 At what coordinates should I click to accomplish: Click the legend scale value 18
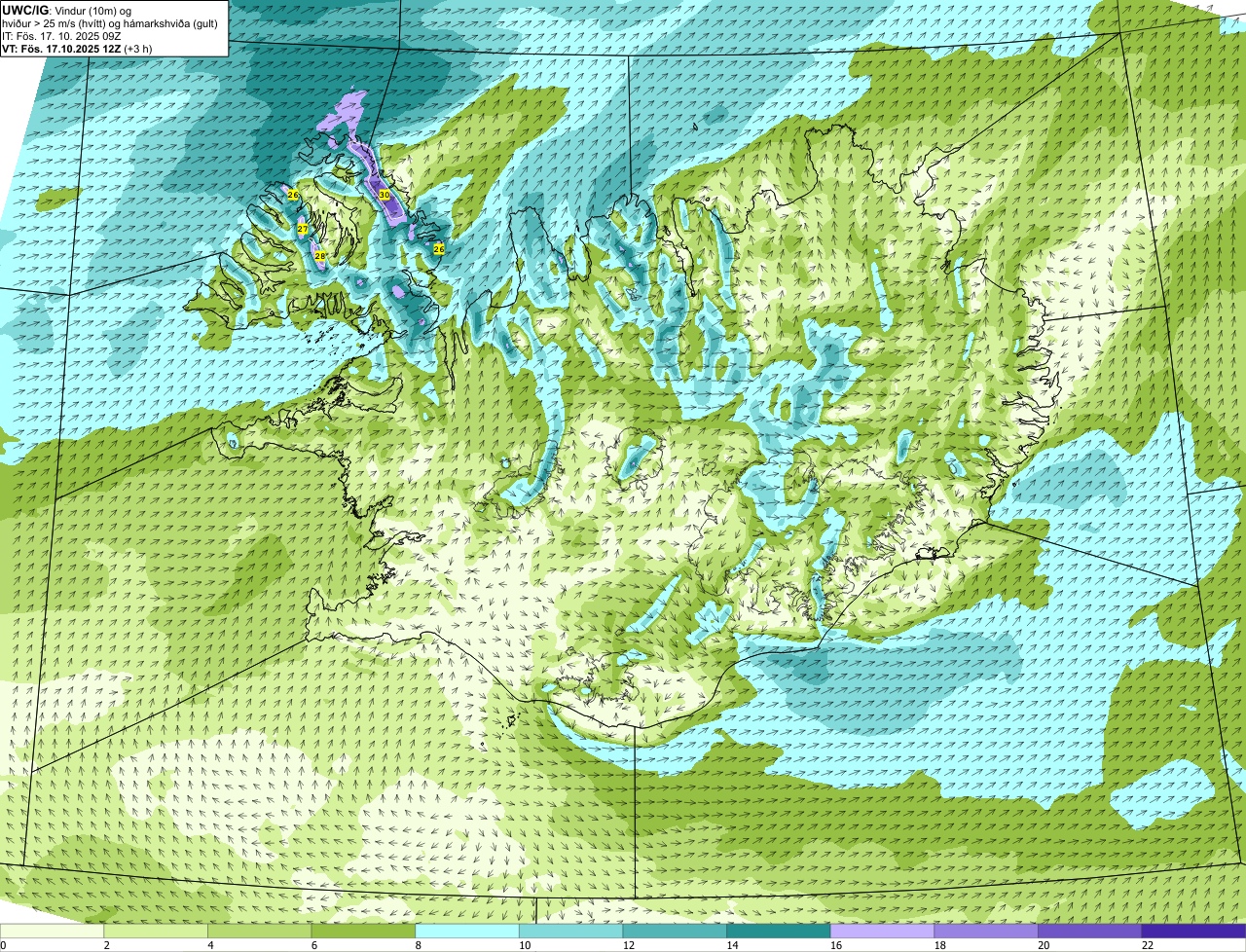[939, 945]
